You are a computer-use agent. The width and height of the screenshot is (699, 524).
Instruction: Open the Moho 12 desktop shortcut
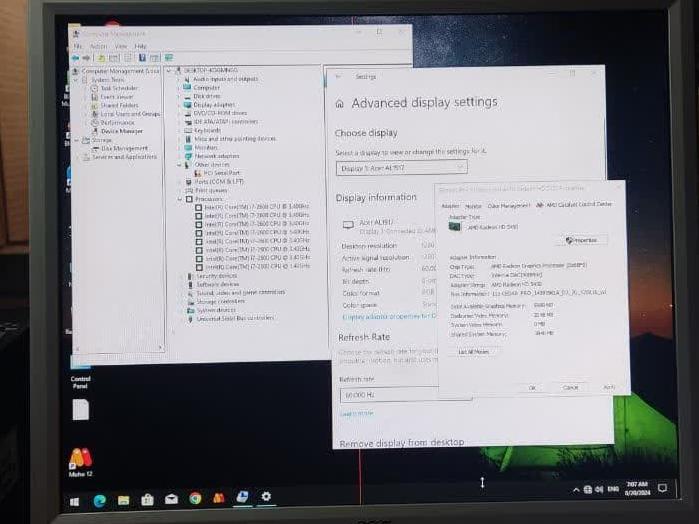click(81, 462)
